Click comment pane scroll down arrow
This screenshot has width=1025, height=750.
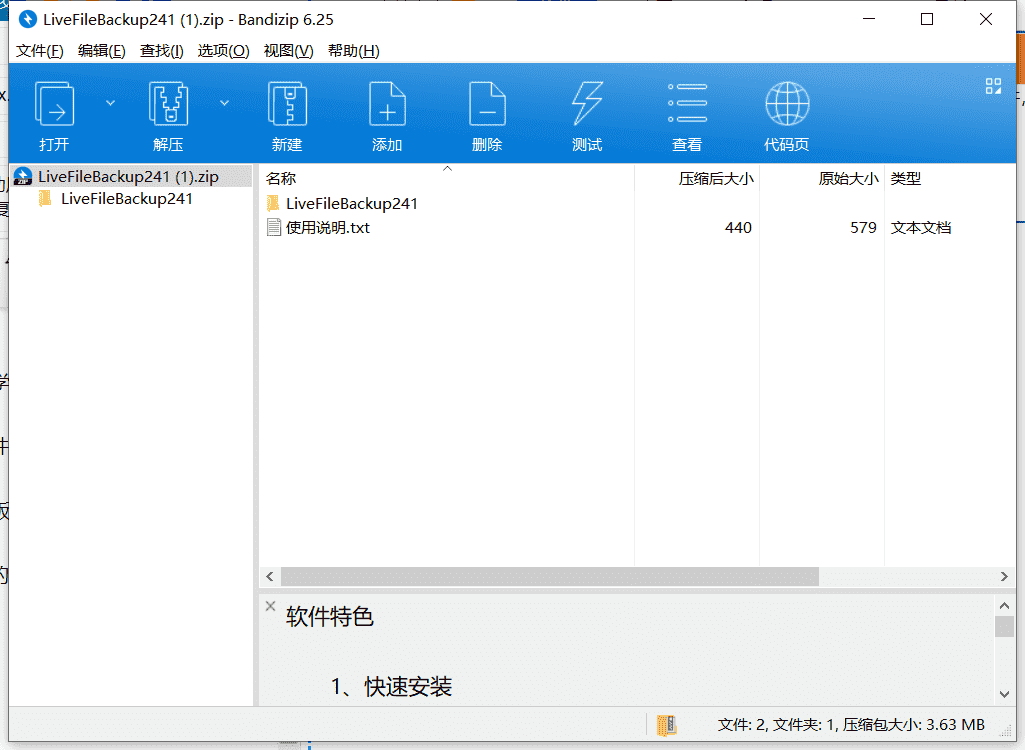click(1004, 694)
